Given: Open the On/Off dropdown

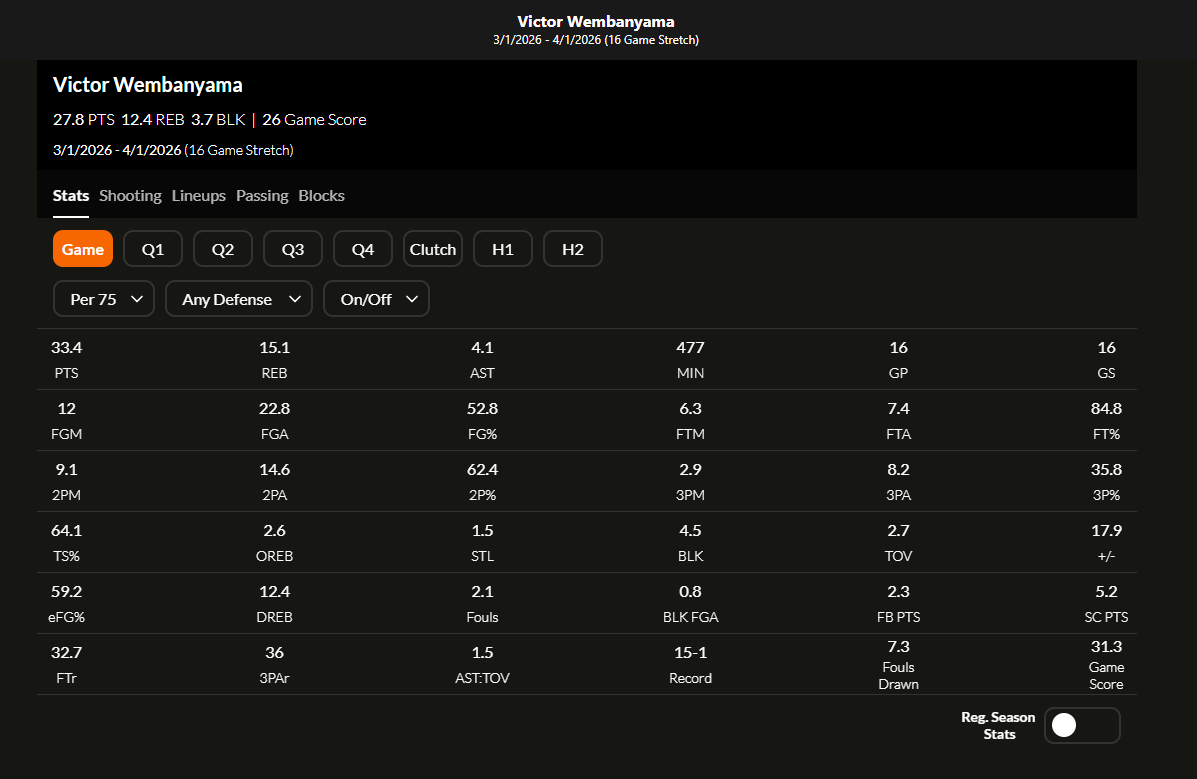Looking at the screenshot, I should pos(376,299).
